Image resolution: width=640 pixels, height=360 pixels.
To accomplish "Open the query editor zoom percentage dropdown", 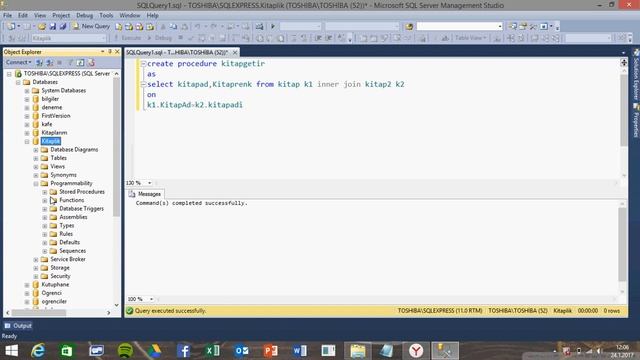I will pyautogui.click(x=150, y=183).
